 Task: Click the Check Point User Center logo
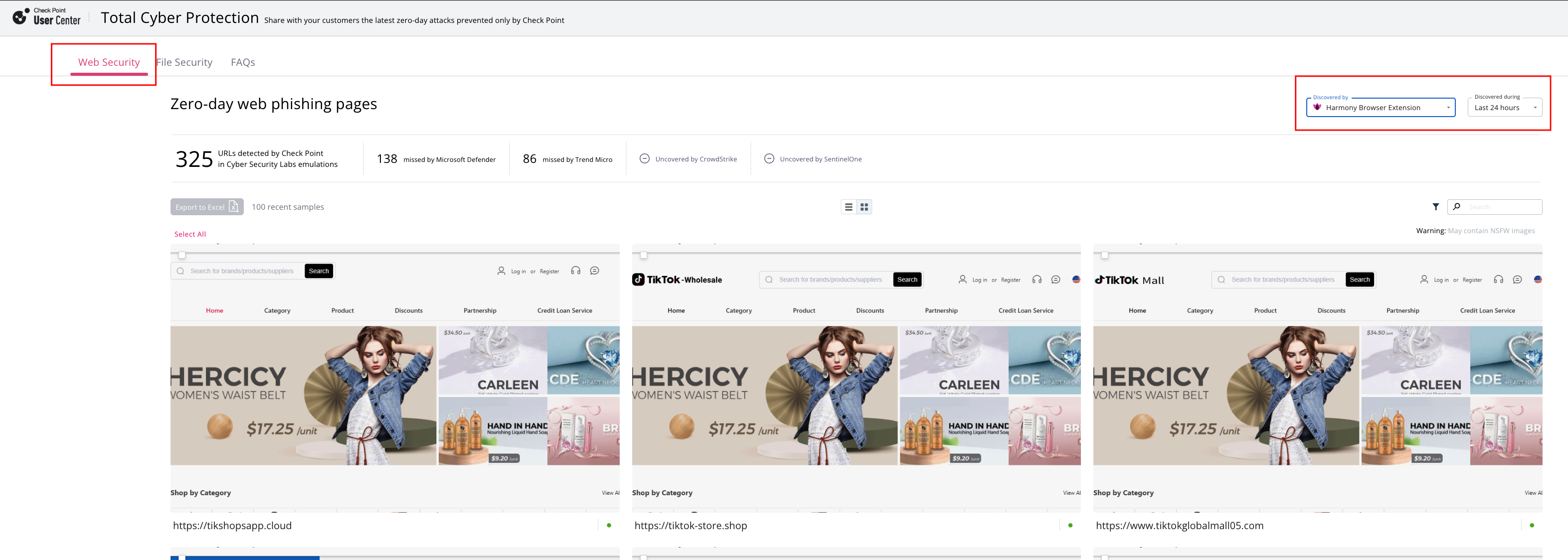point(46,17)
